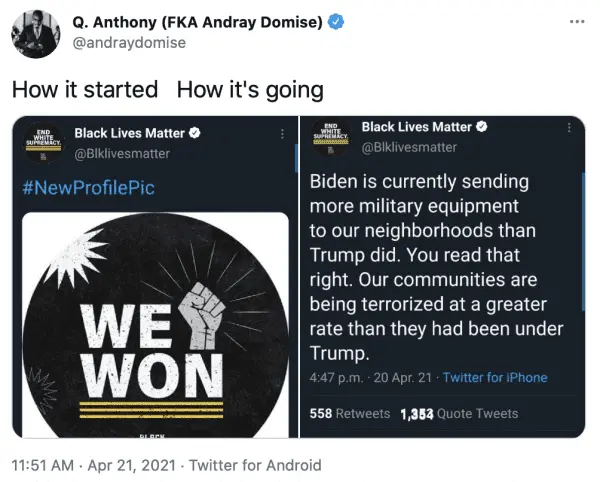600x482 pixels.
Task: Tap the End White Supremacy avatar in right image
Action: click(330, 135)
